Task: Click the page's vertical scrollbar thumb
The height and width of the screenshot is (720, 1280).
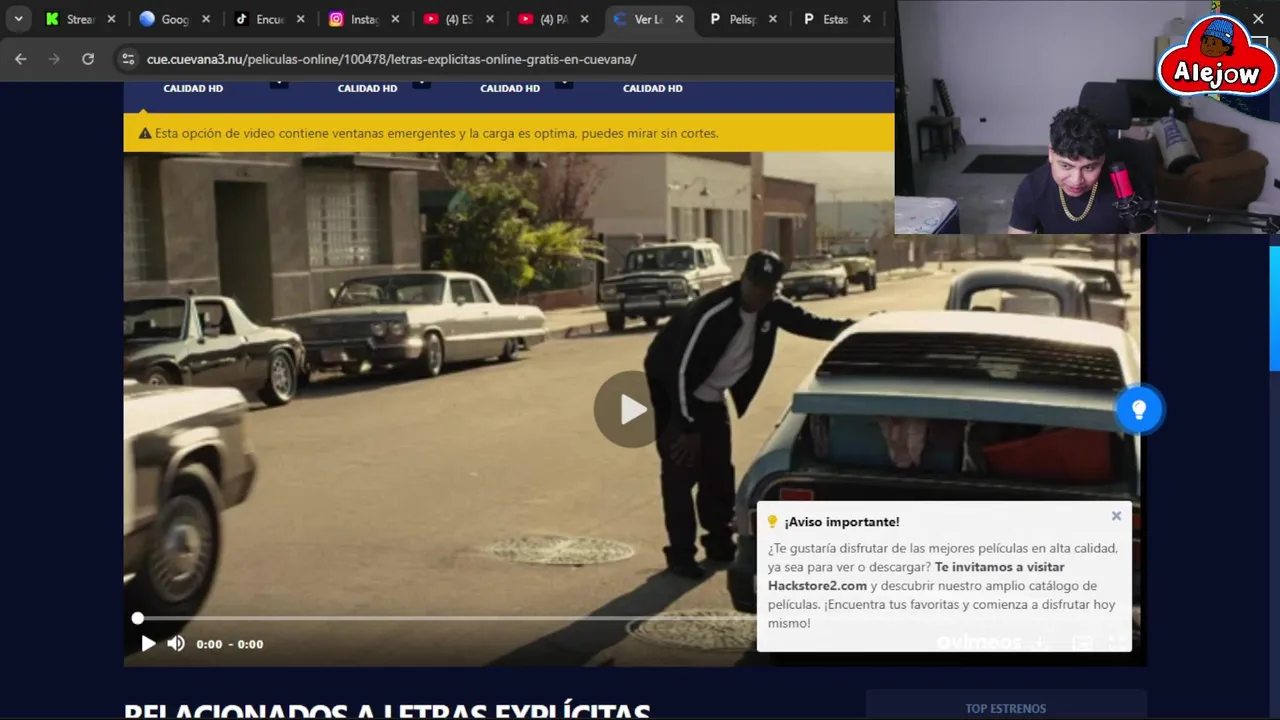Action: click(1274, 308)
